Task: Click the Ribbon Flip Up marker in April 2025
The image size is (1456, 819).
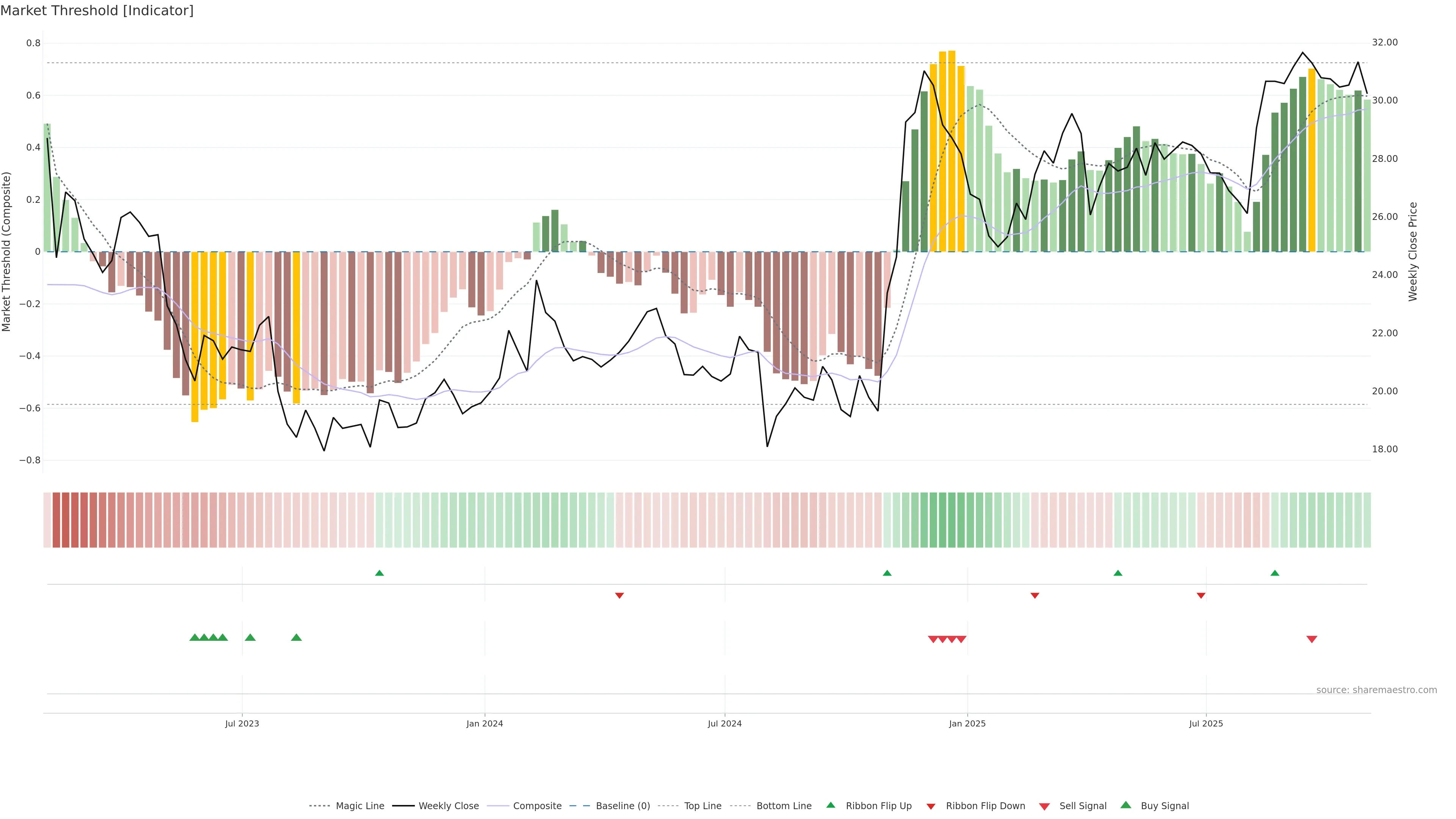Action: (x=1117, y=573)
